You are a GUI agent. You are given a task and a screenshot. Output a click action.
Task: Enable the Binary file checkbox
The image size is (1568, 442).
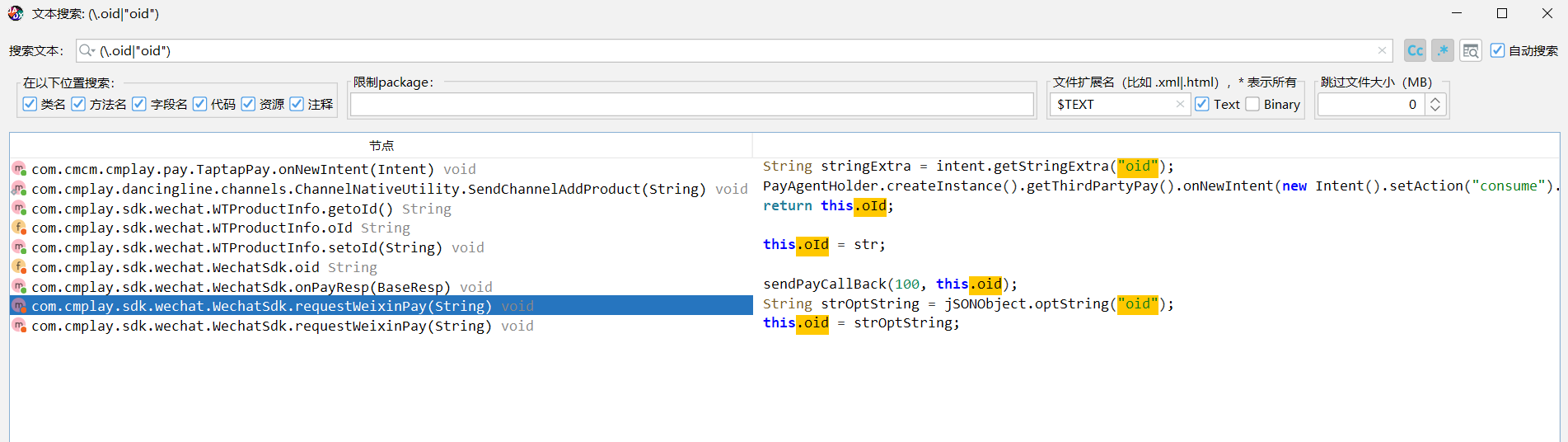1252,104
